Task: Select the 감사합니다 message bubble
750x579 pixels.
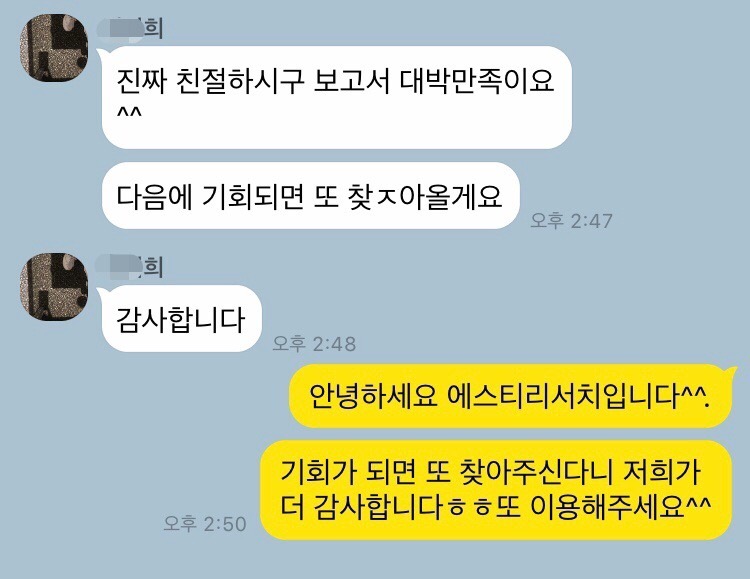Action: click(181, 319)
